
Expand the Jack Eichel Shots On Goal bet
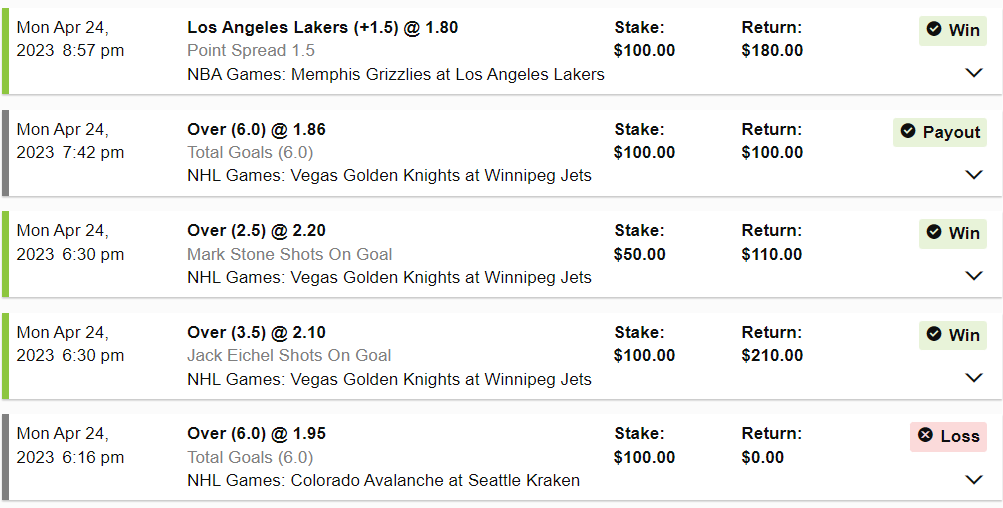(974, 378)
